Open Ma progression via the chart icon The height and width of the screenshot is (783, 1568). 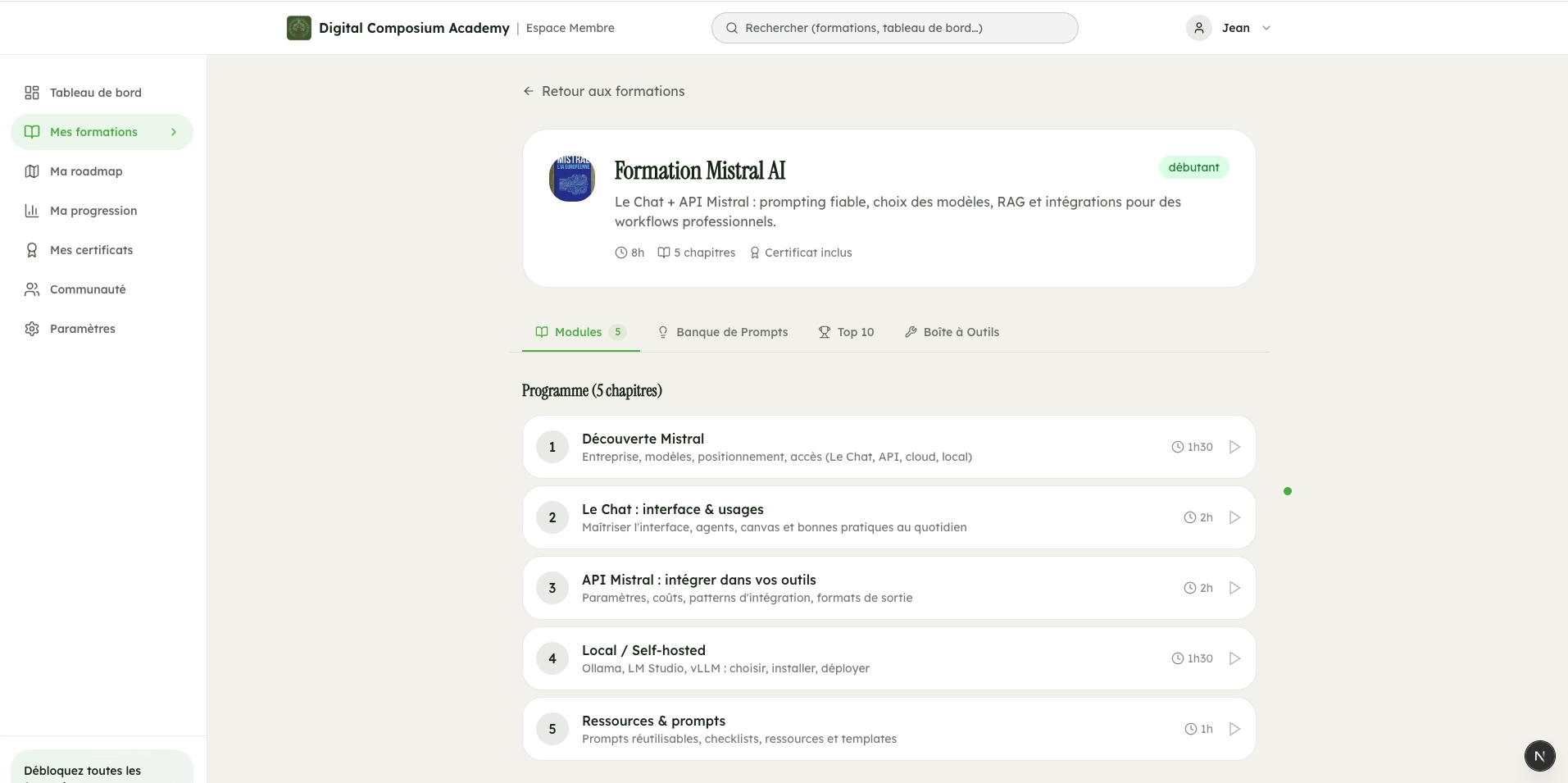click(31, 210)
